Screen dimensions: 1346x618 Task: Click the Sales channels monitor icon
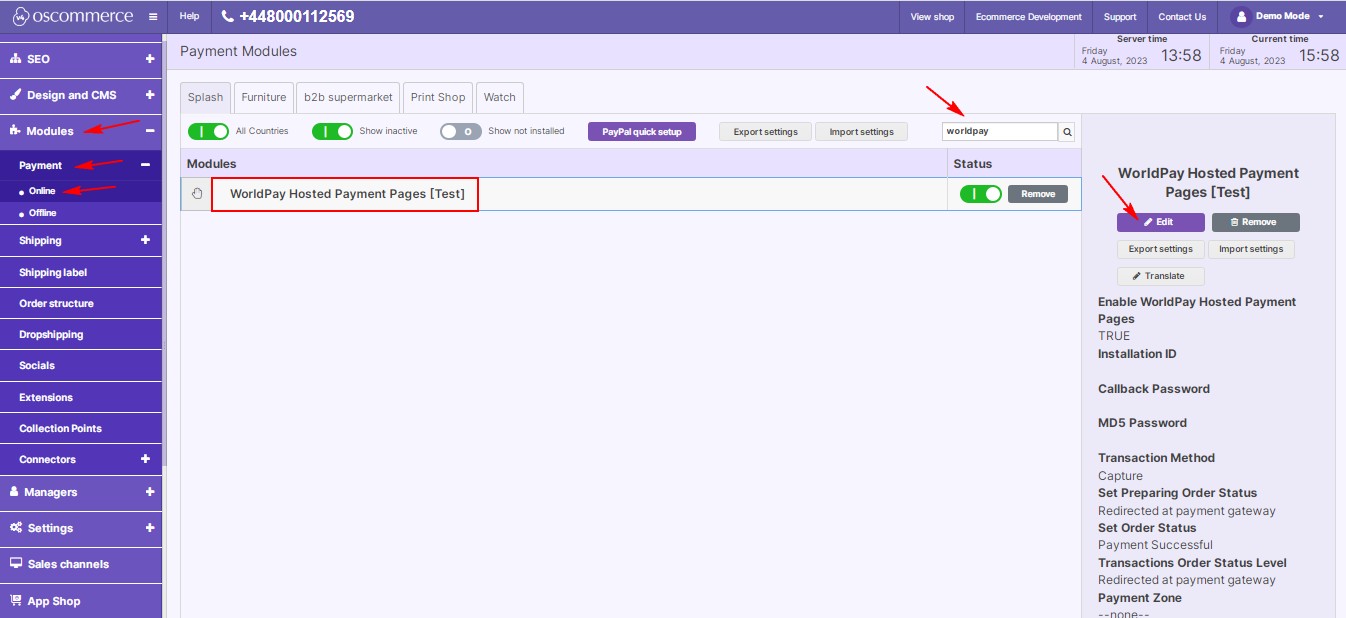click(x=17, y=563)
